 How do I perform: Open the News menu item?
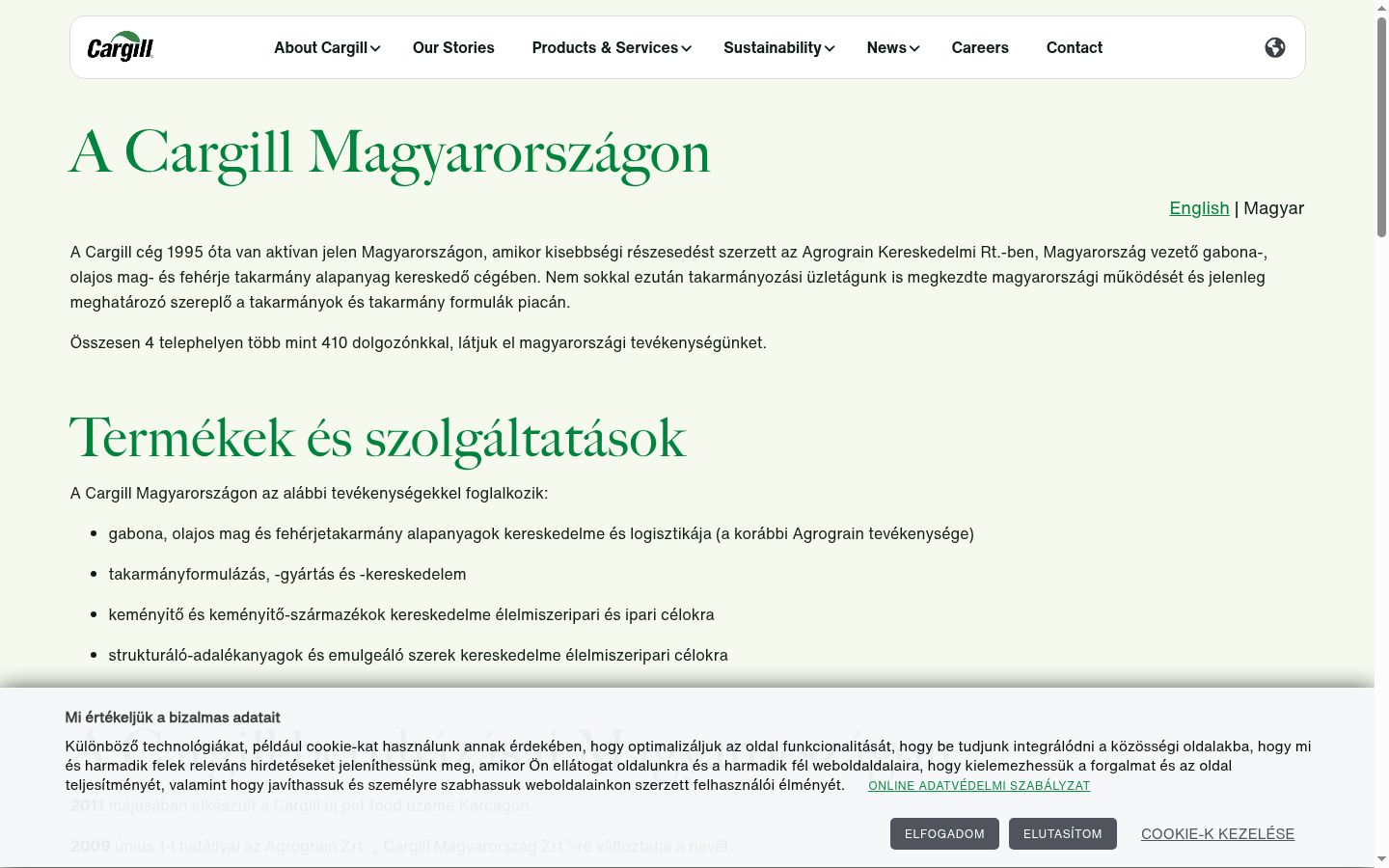[886, 47]
